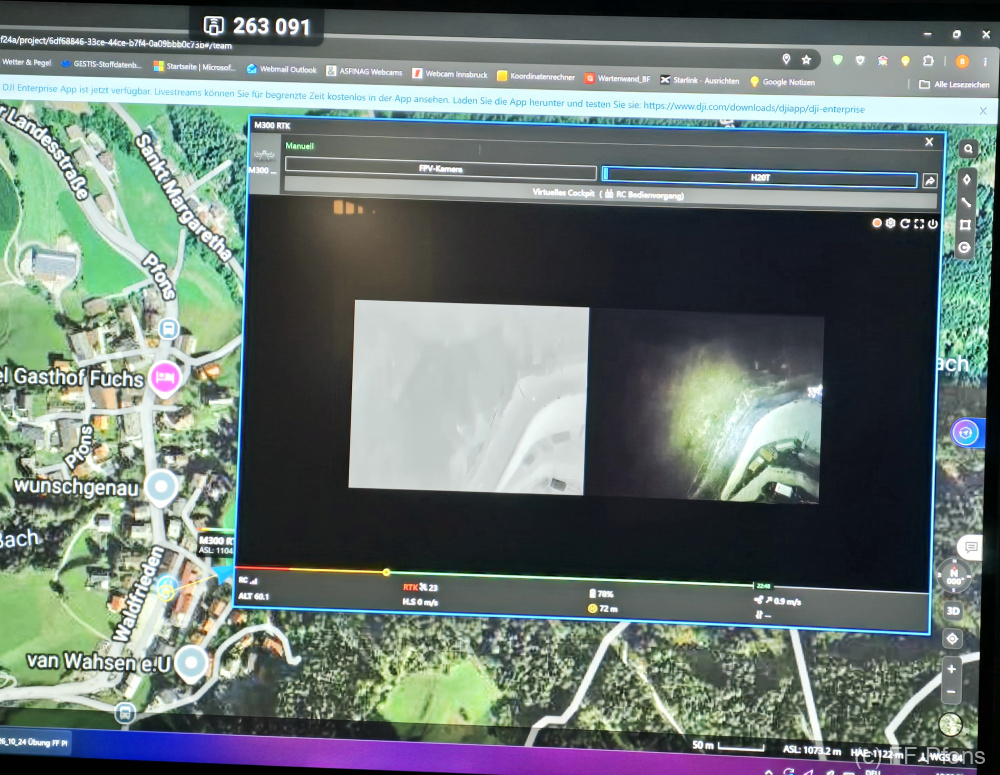Open the chat message bubble on the map
The image size is (1000, 775).
pos(971,547)
